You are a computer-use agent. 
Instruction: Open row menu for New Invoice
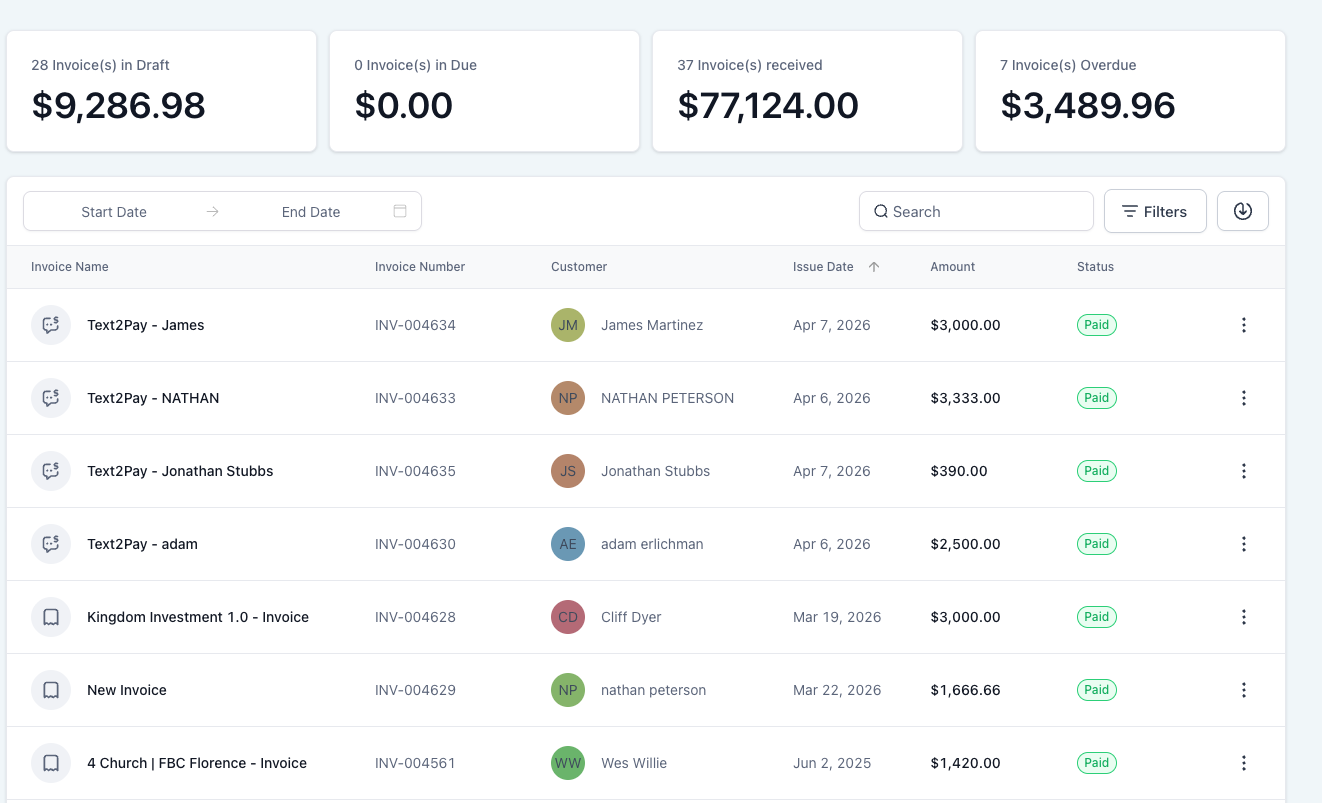tap(1244, 690)
